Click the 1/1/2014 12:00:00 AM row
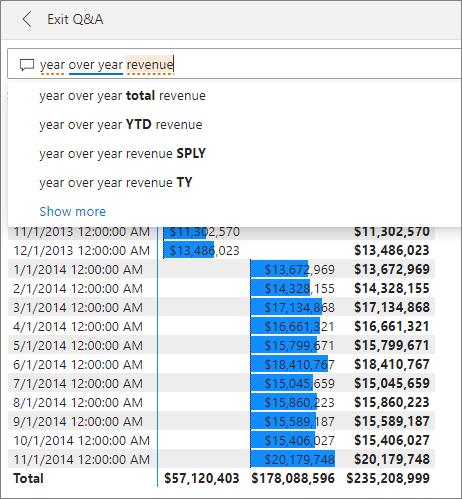462x499 pixels. [x=221, y=269]
